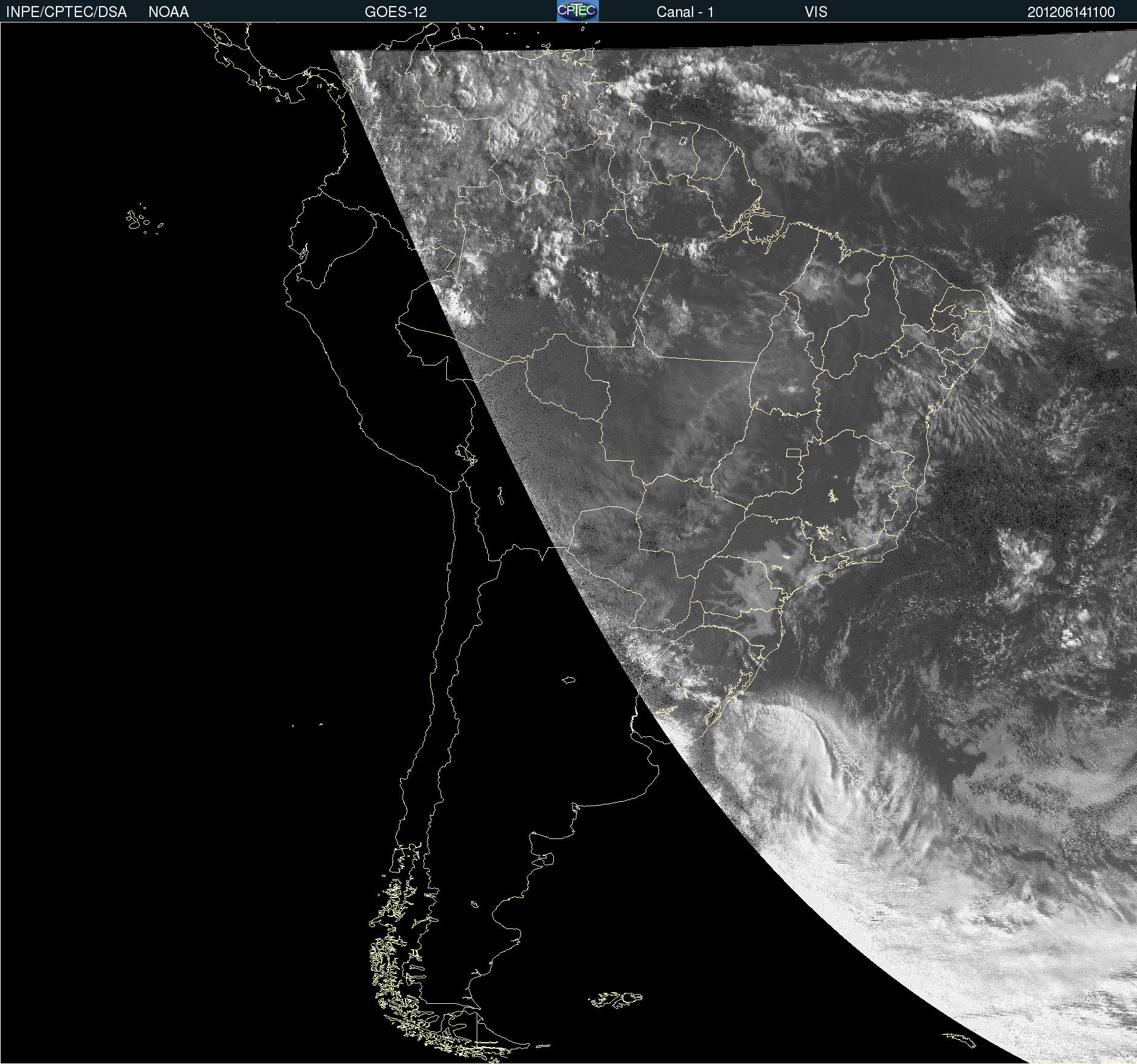Select the Canal - 1 channel label
1137x1064 pixels.
click(685, 12)
